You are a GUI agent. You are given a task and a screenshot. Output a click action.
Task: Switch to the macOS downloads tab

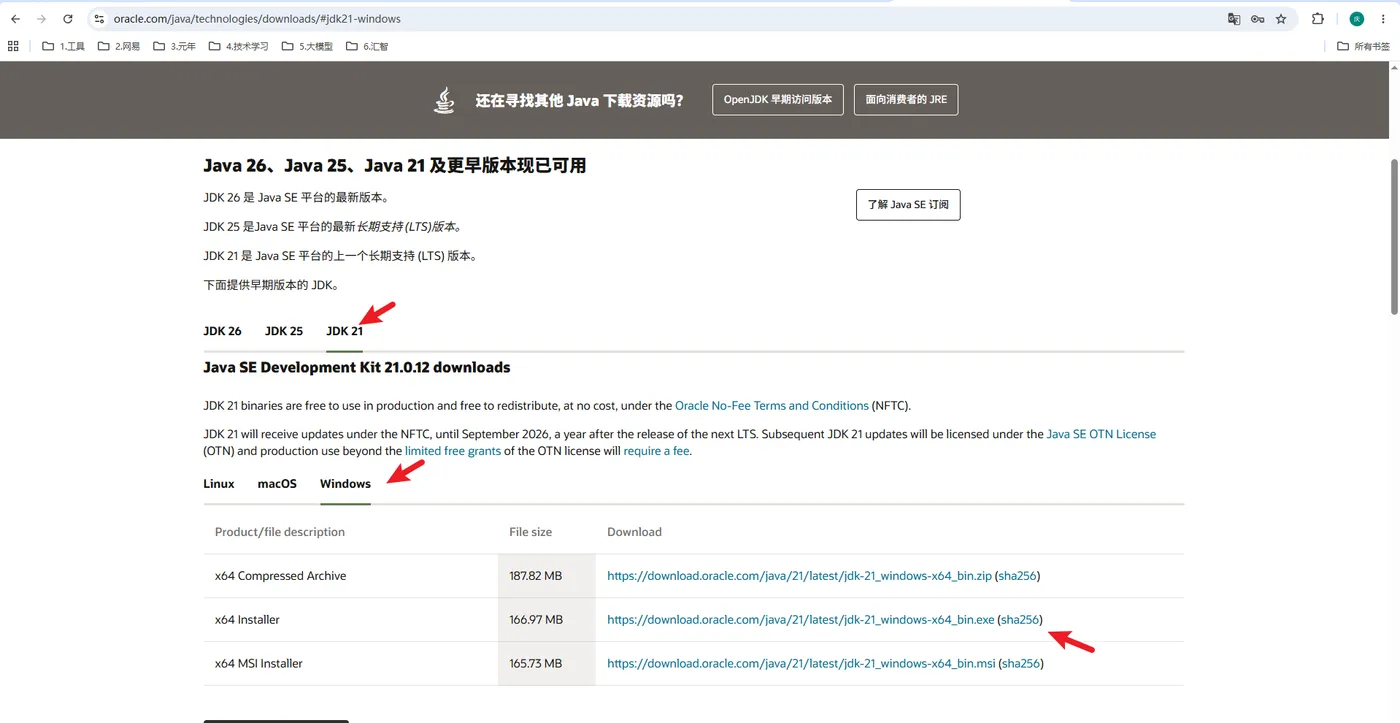pos(277,484)
